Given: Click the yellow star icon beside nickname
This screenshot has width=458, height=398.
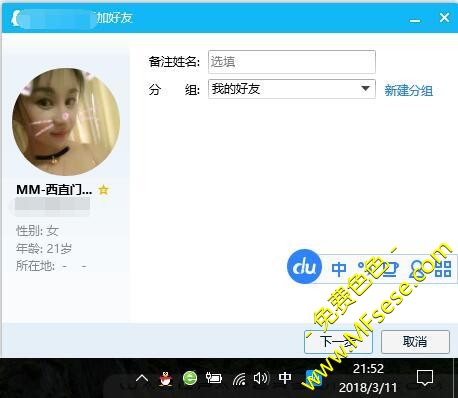Looking at the screenshot, I should coord(104,190).
